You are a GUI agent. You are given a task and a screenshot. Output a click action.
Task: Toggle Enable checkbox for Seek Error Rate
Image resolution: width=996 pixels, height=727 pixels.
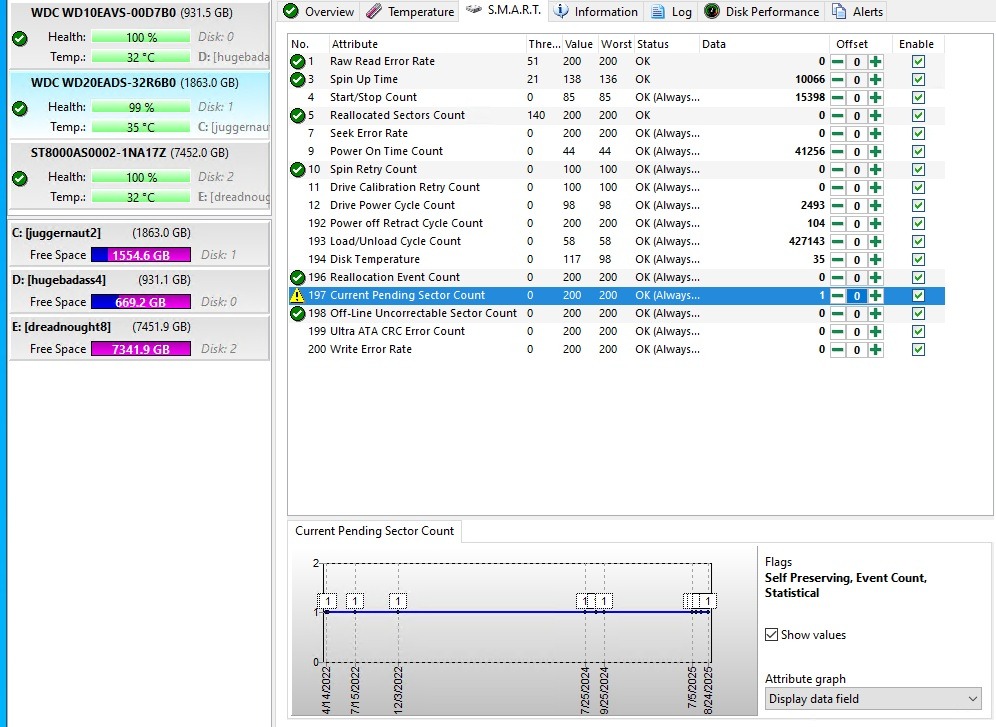pyautogui.click(x=918, y=133)
